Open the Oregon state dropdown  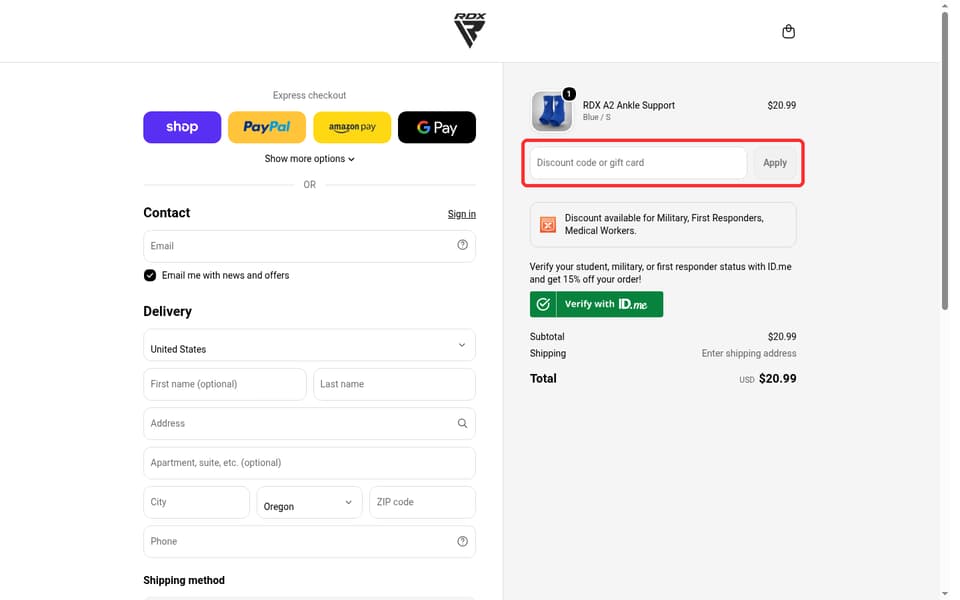(x=309, y=502)
